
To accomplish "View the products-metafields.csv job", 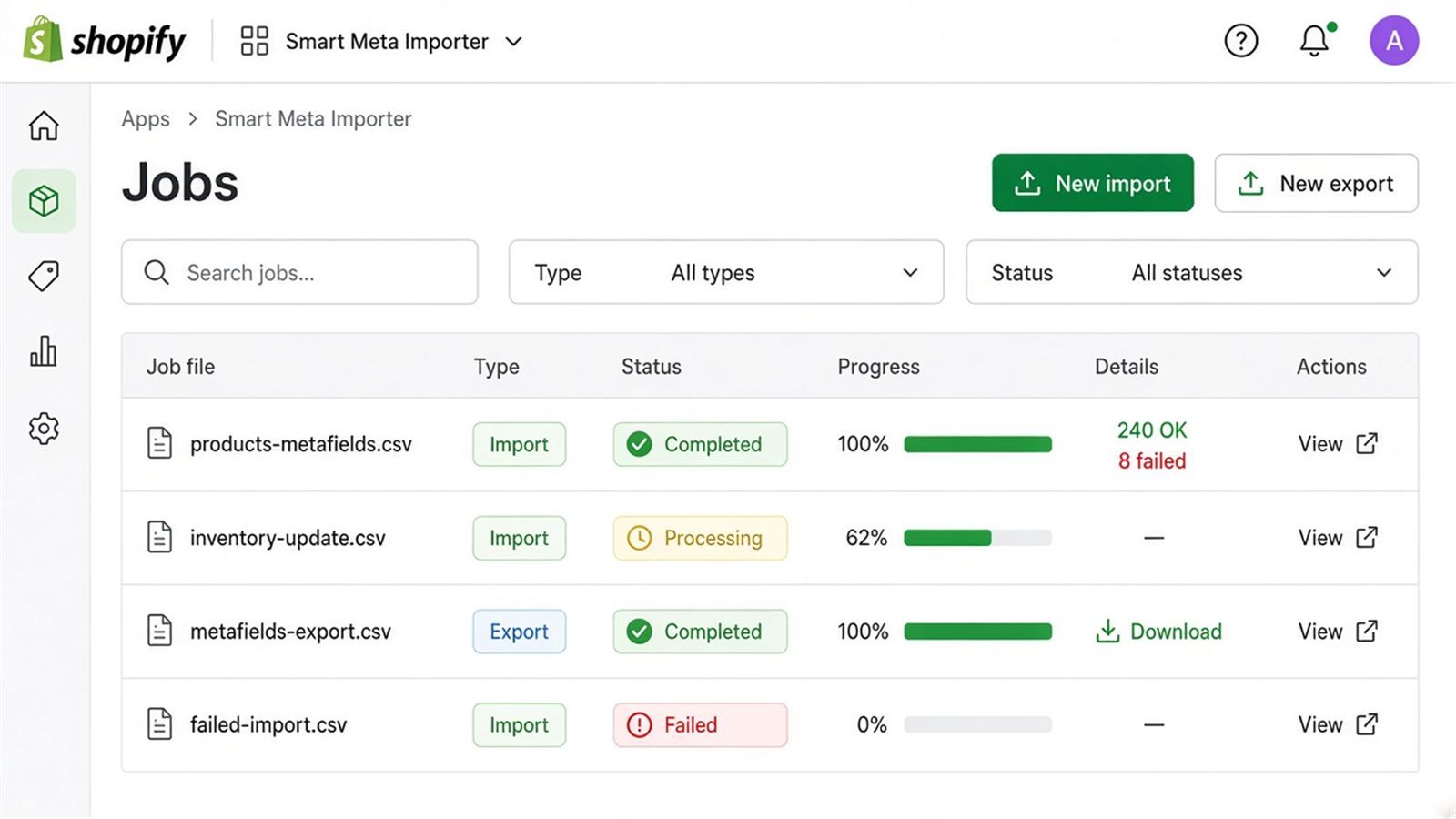I will click(1338, 444).
